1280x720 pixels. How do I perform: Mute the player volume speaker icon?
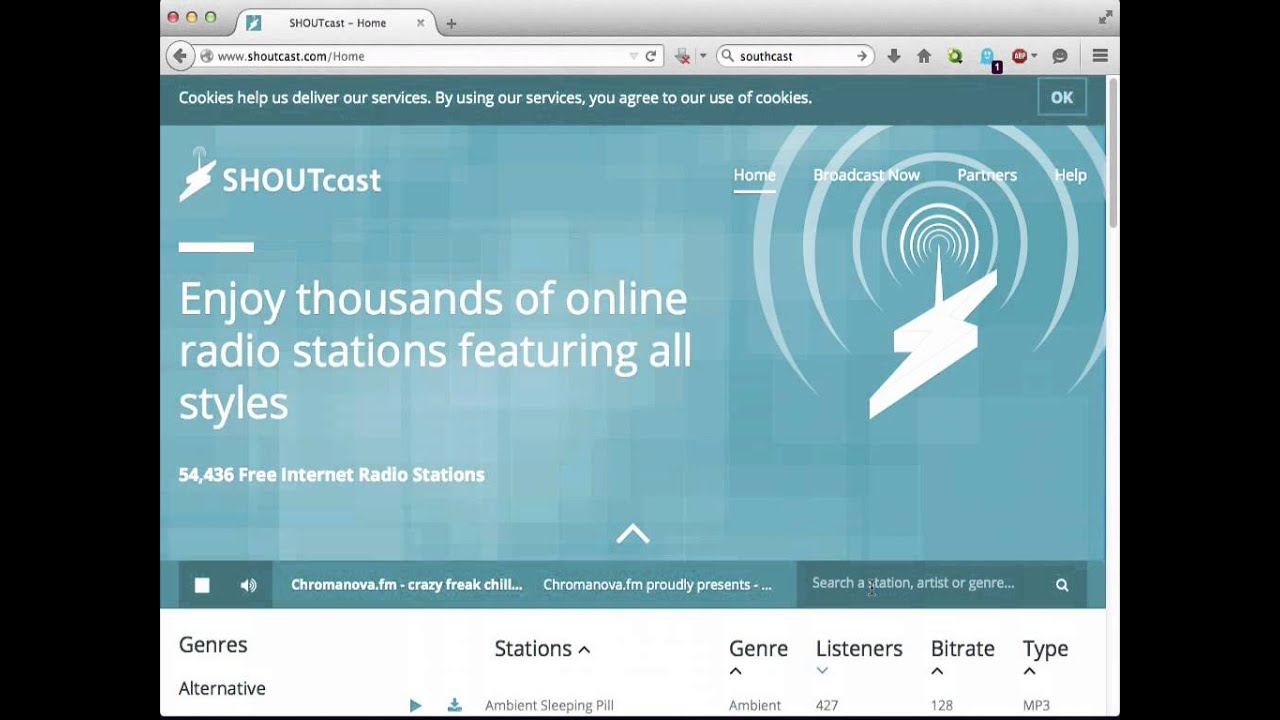248,585
